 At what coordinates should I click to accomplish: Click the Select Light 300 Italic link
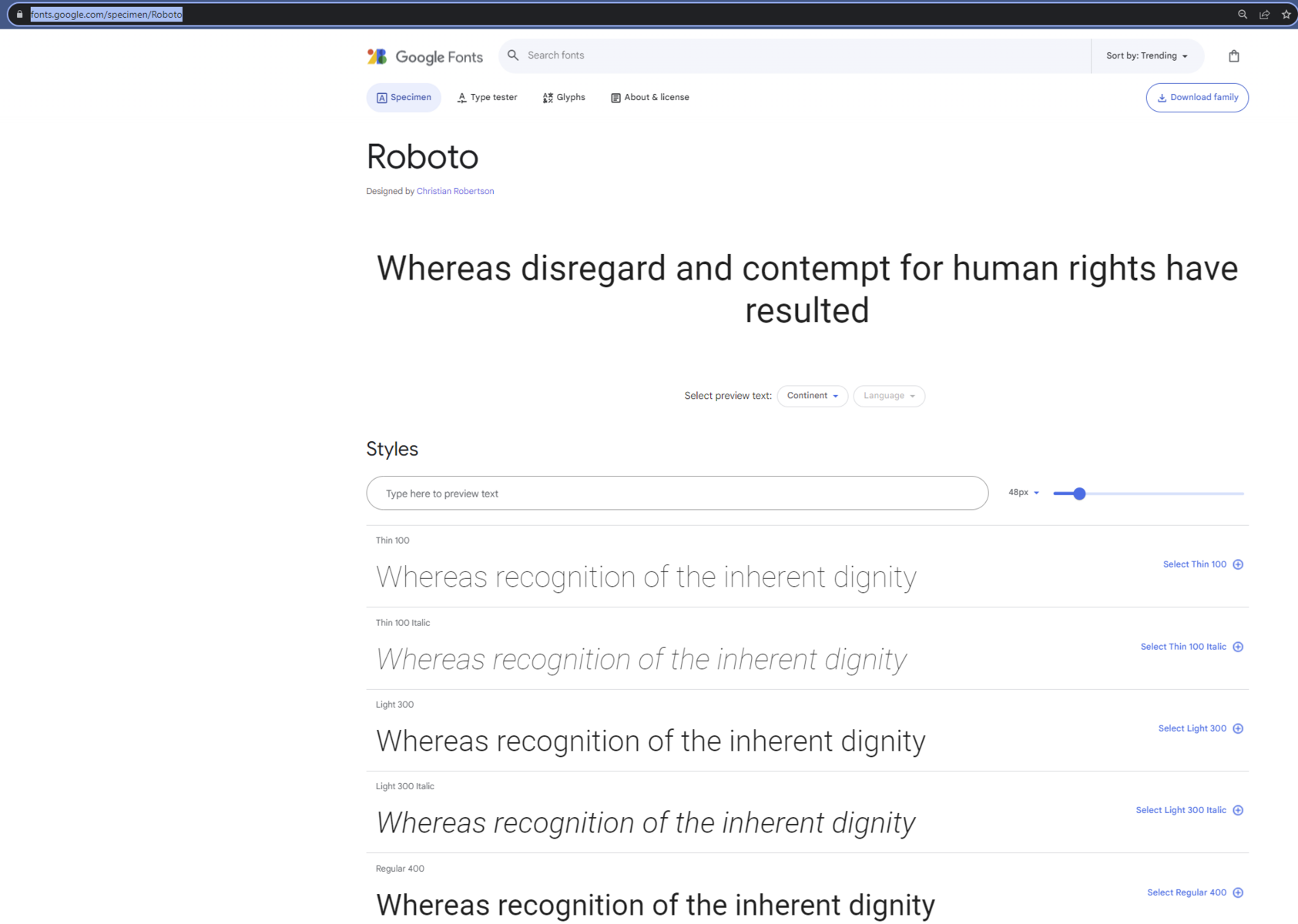1181,810
